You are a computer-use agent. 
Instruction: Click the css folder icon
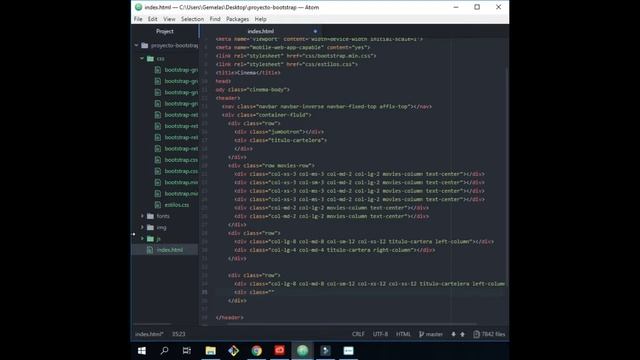click(150, 58)
